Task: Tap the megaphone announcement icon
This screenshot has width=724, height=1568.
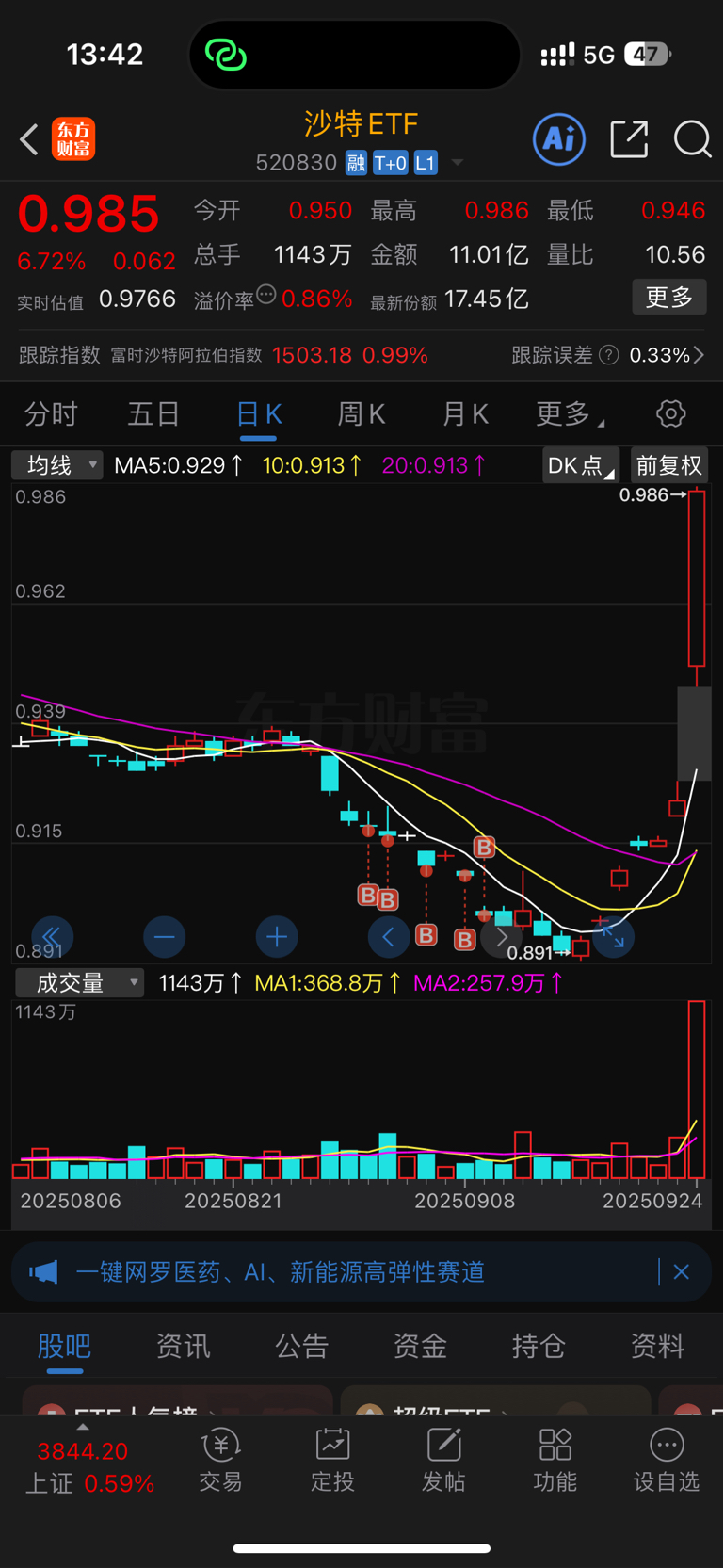Action: (43, 1272)
